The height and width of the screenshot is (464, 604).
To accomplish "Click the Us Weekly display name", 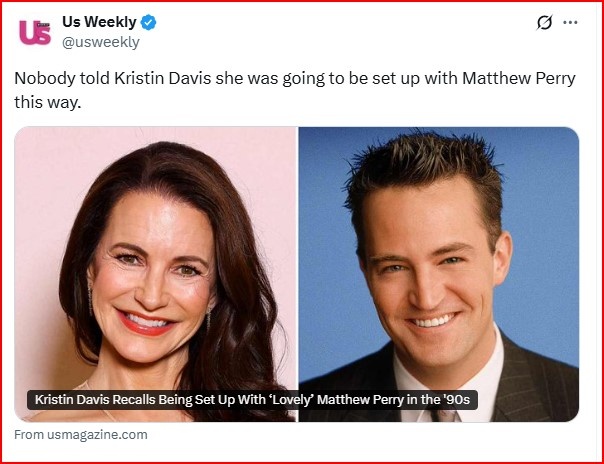I will [99, 22].
